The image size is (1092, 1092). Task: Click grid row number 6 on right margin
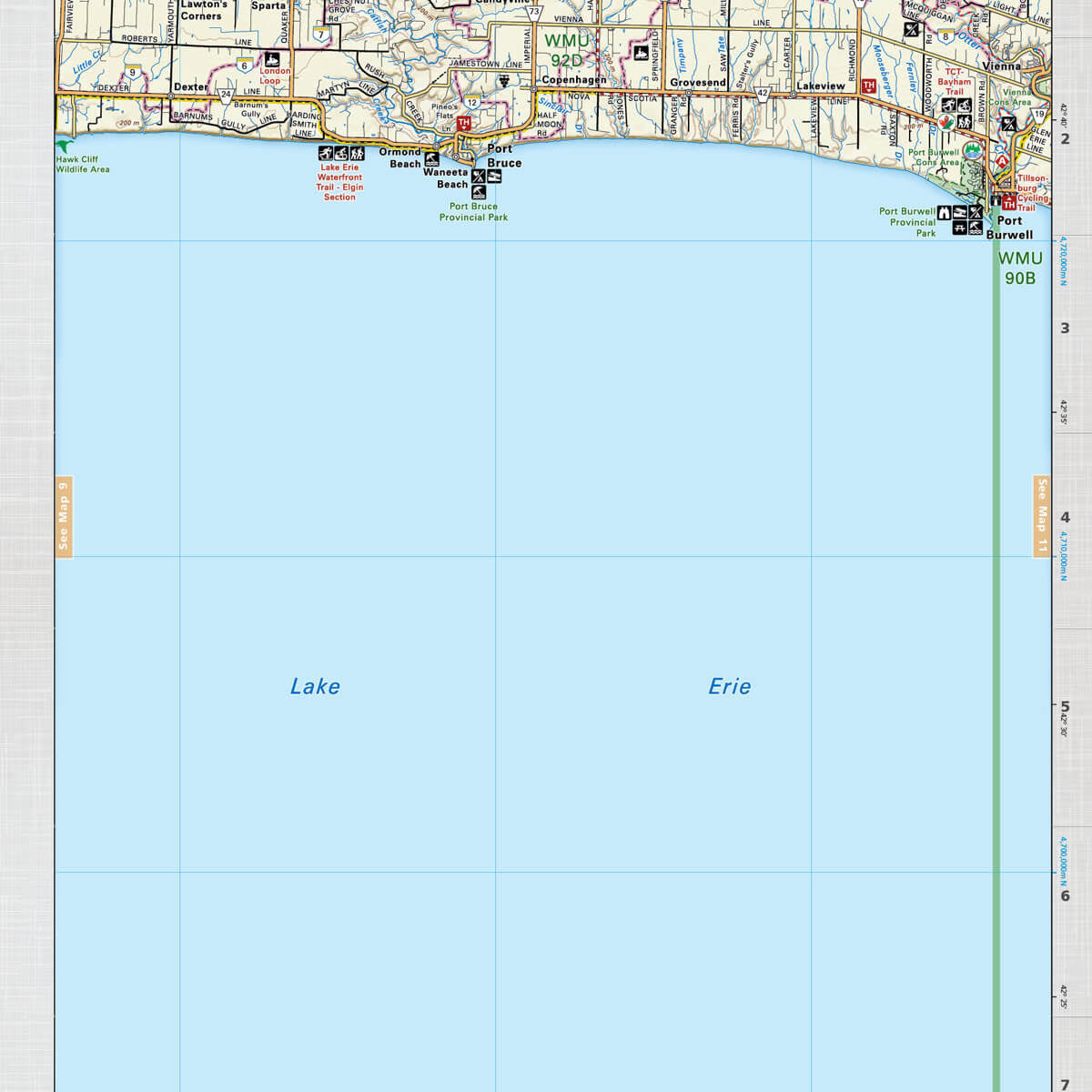coord(1065,895)
